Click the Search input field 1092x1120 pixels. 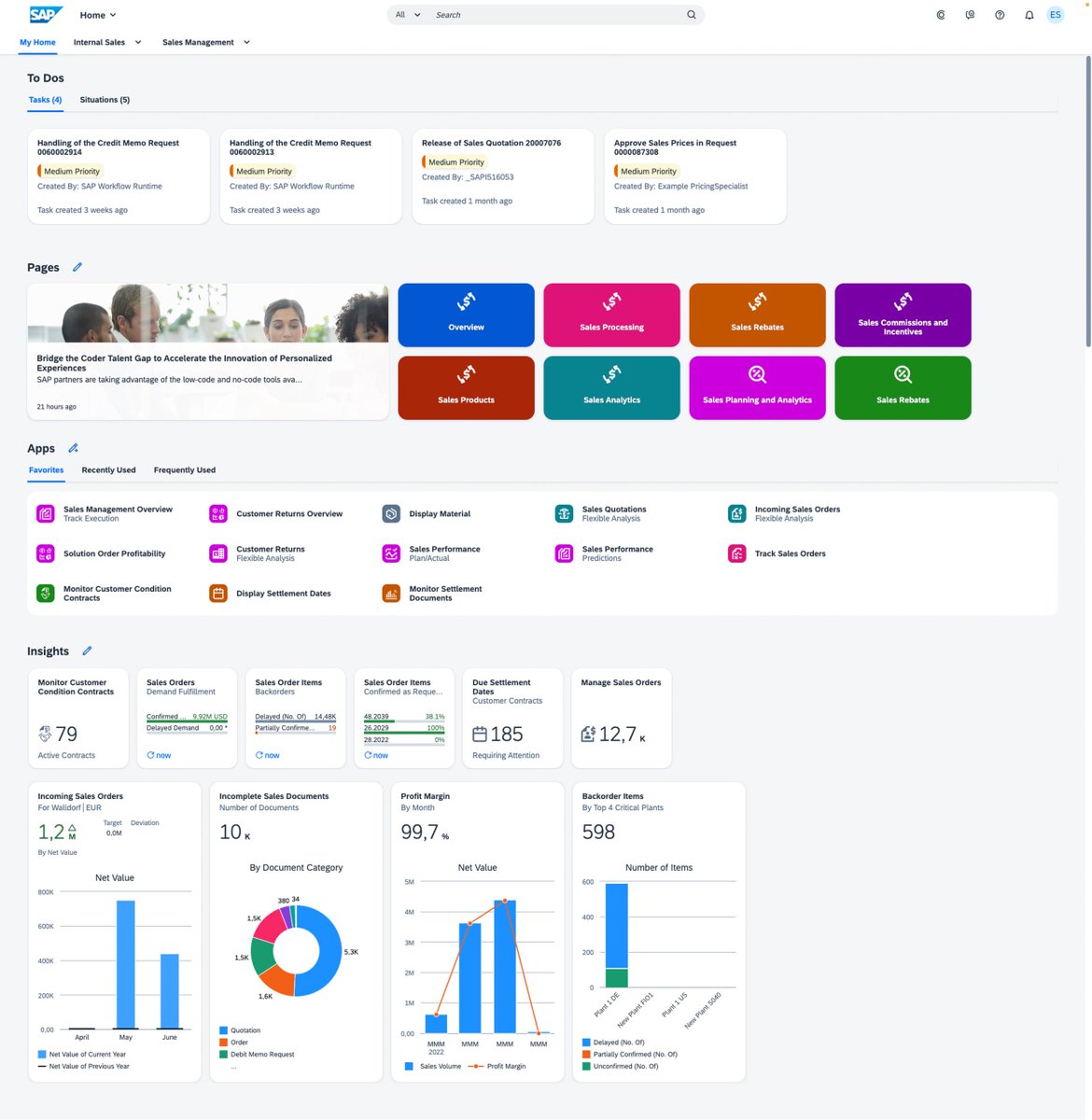click(557, 15)
